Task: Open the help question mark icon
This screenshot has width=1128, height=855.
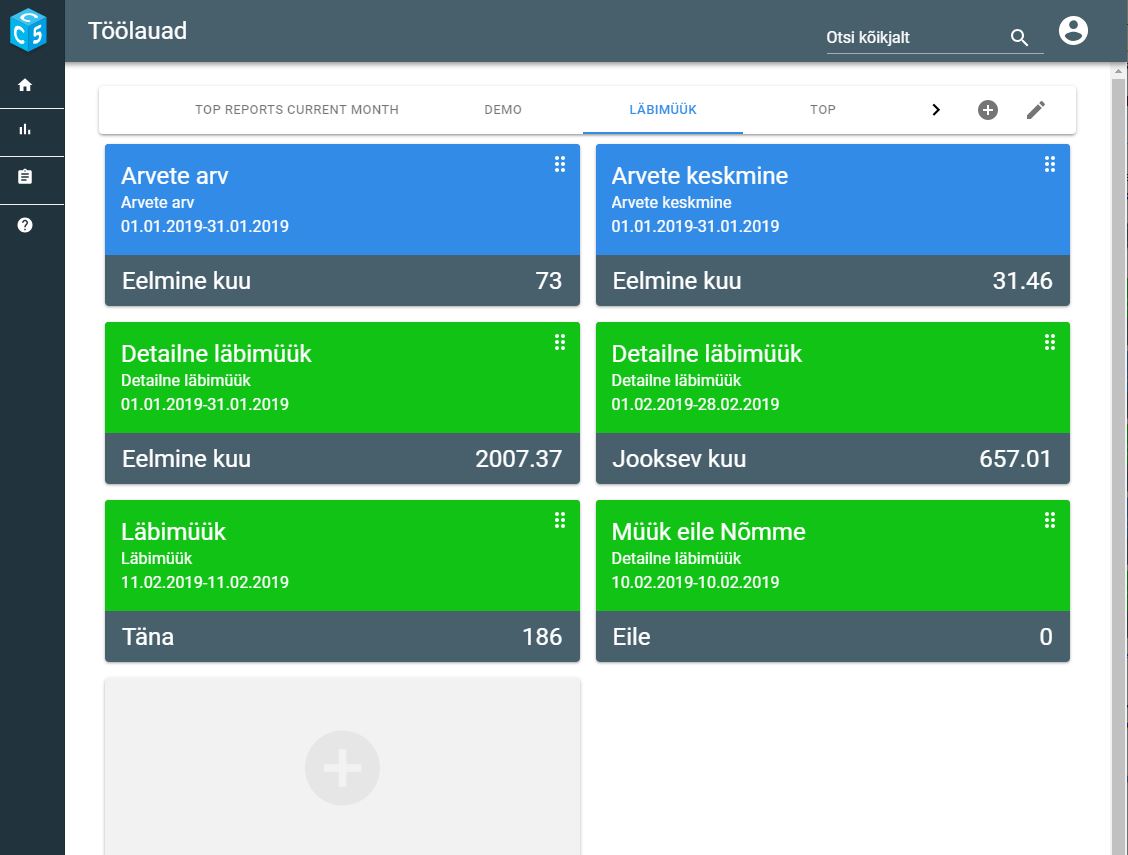Action: pos(25,225)
